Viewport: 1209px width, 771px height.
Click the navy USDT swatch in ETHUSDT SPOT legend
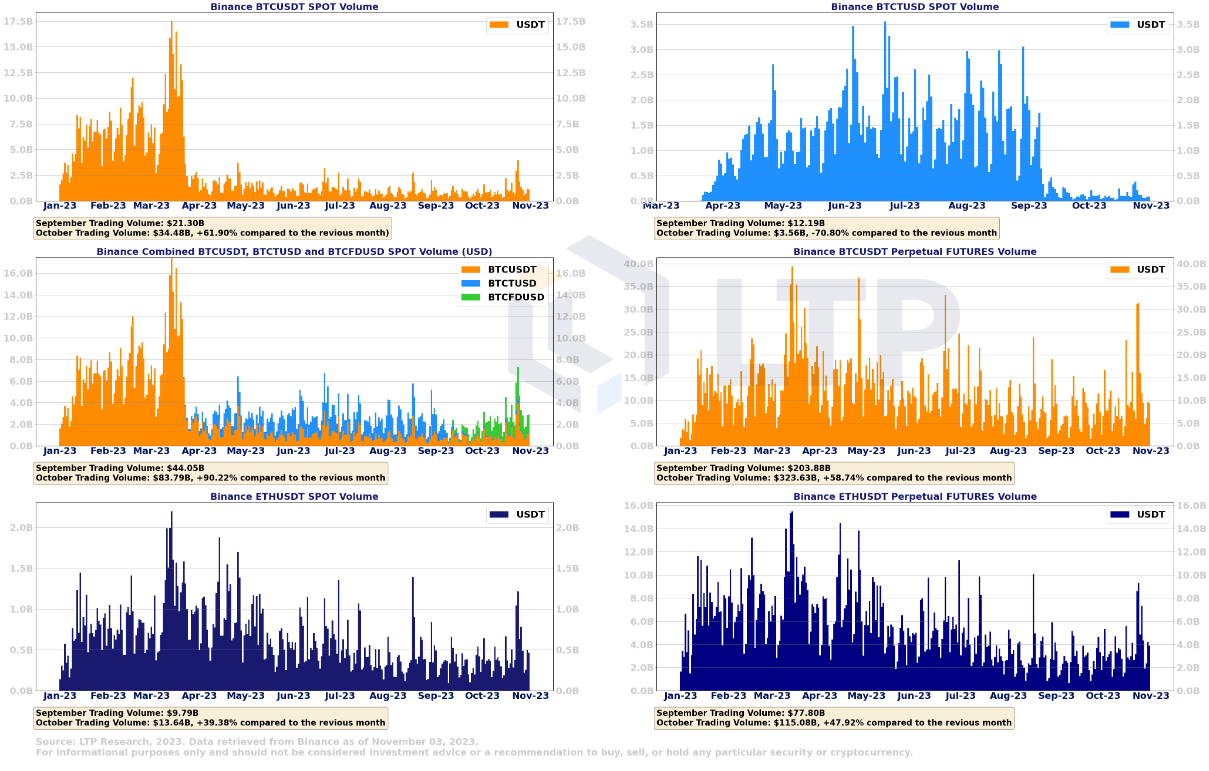[499, 515]
